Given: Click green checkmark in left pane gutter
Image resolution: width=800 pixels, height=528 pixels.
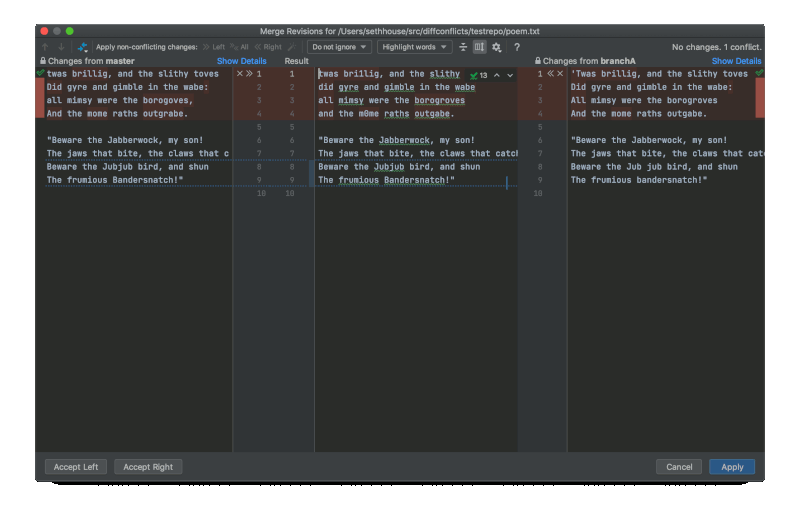Looking at the screenshot, I should click(40, 73).
